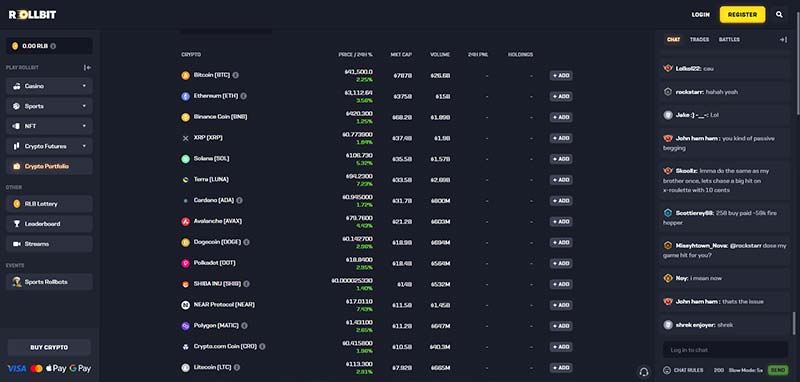Expand the Crypto Futures menu
Image resolution: width=800 pixels, height=382 pixels.
(x=49, y=146)
